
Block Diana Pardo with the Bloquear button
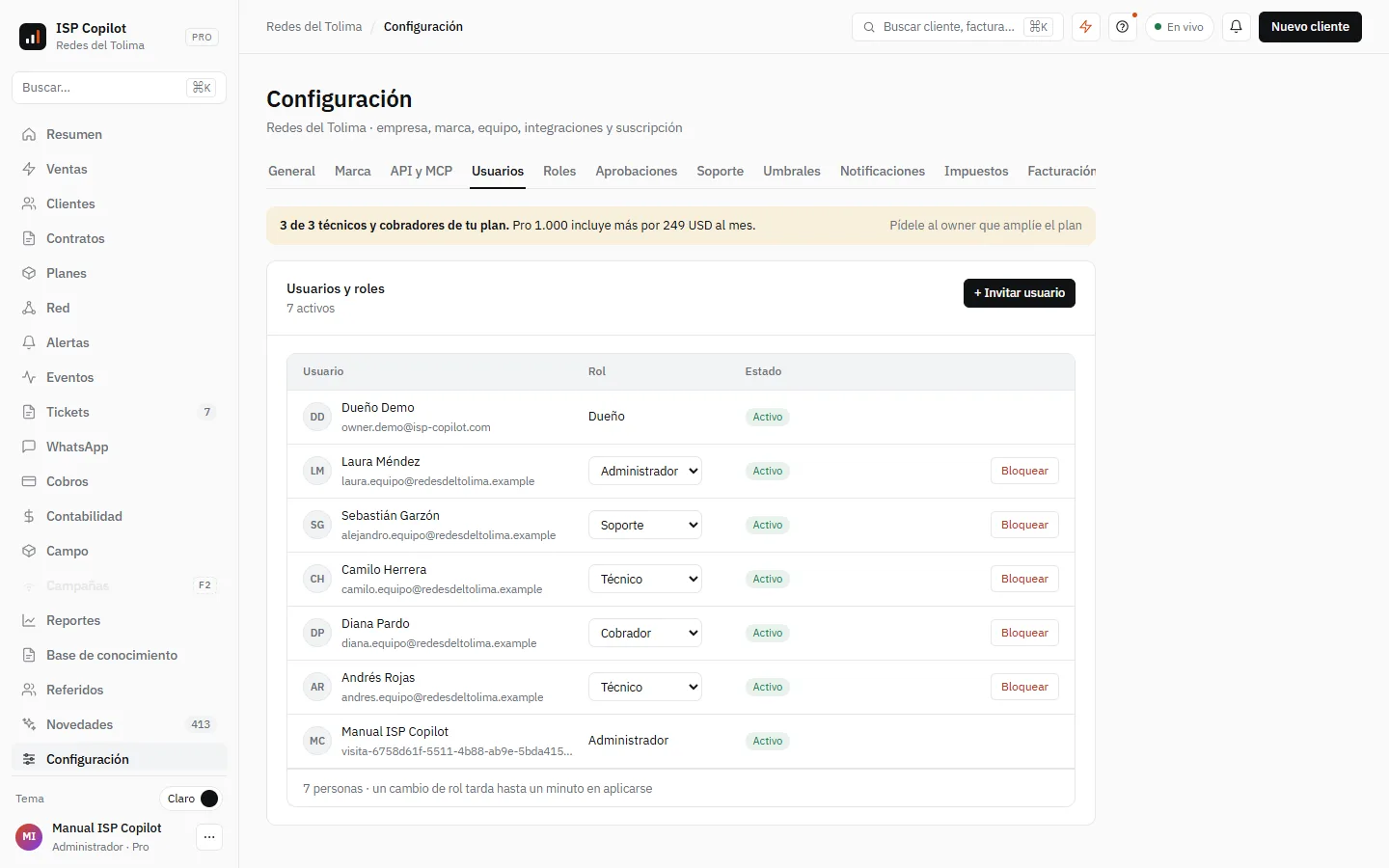tap(1024, 633)
